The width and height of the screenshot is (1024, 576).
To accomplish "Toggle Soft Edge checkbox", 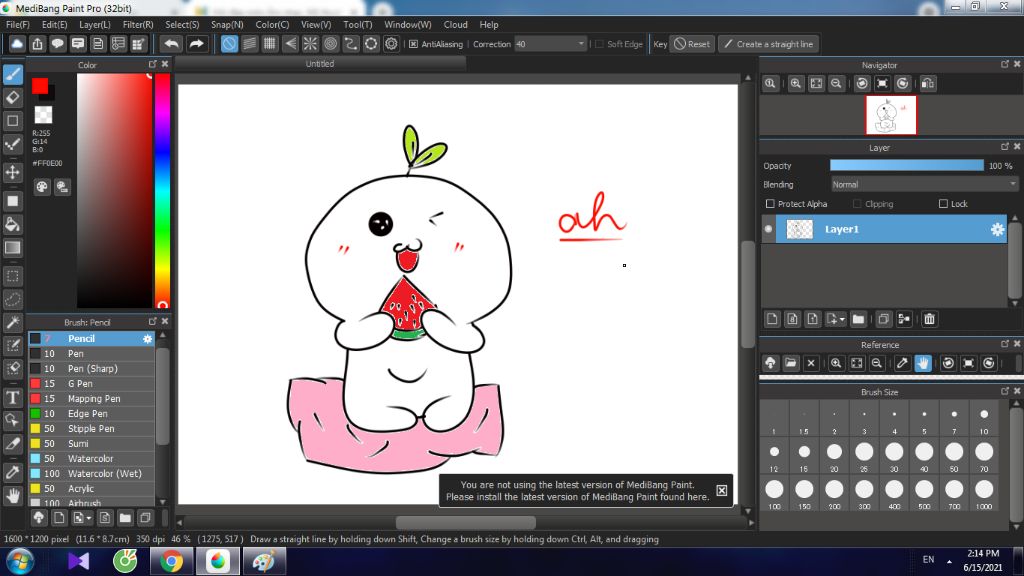I will (x=599, y=44).
